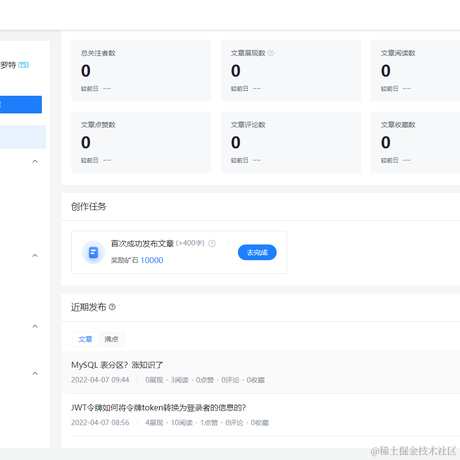Open info icon beside 文章展现数
The image size is (460, 460).
tap(271, 53)
